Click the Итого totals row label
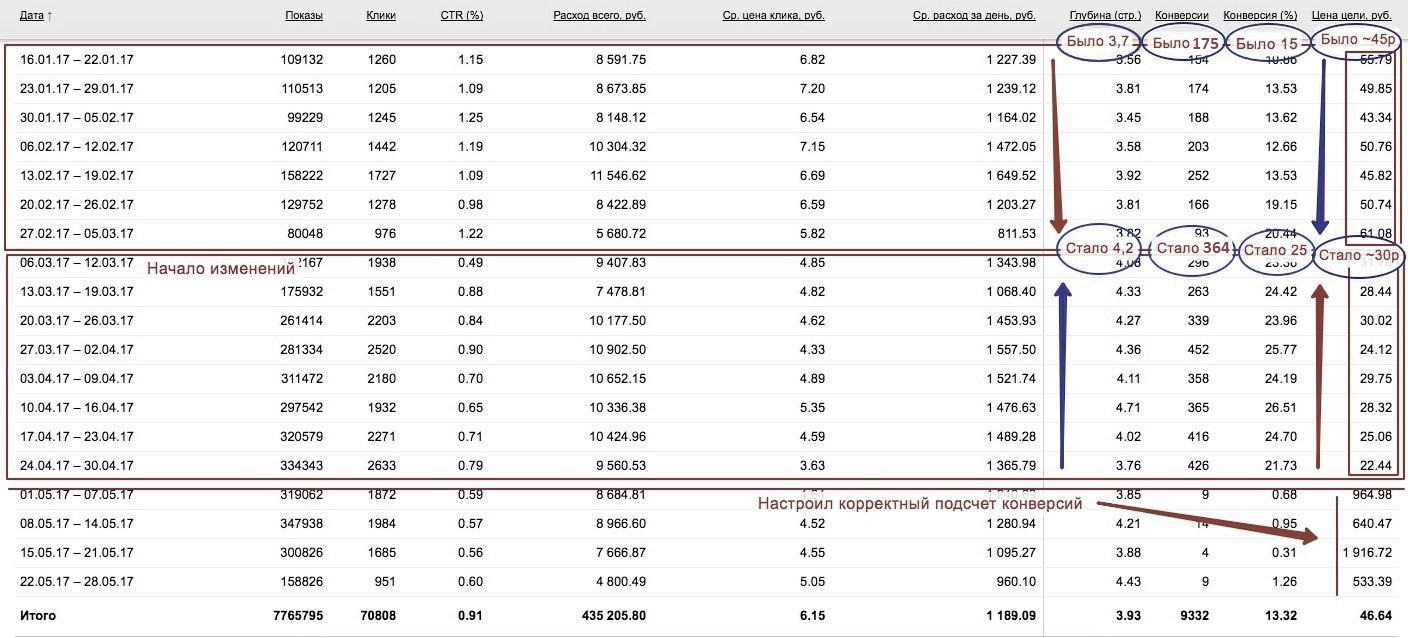This screenshot has width=1408, height=638. tap(38, 616)
